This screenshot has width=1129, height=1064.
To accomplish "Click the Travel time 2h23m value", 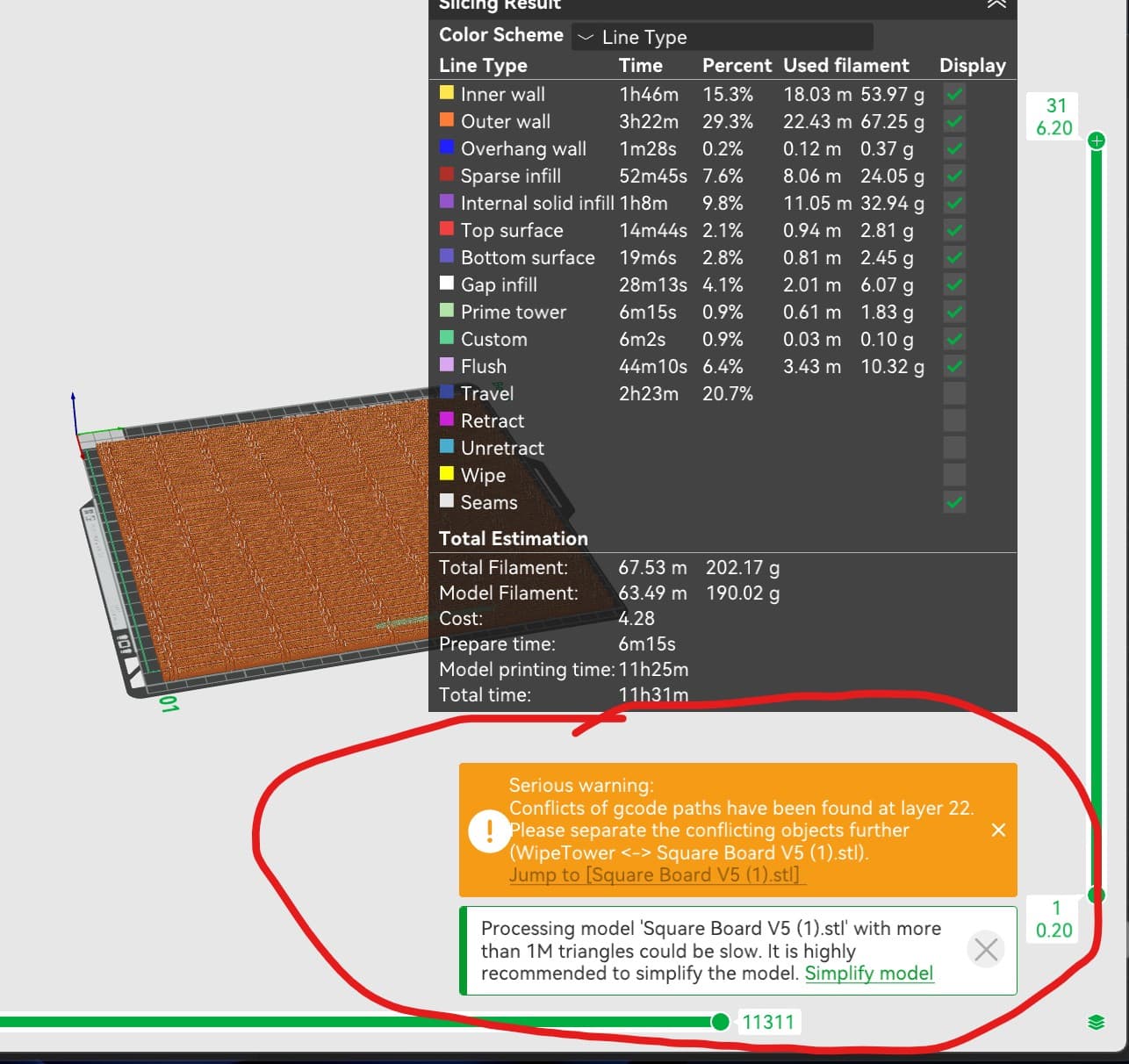I will click(x=649, y=393).
